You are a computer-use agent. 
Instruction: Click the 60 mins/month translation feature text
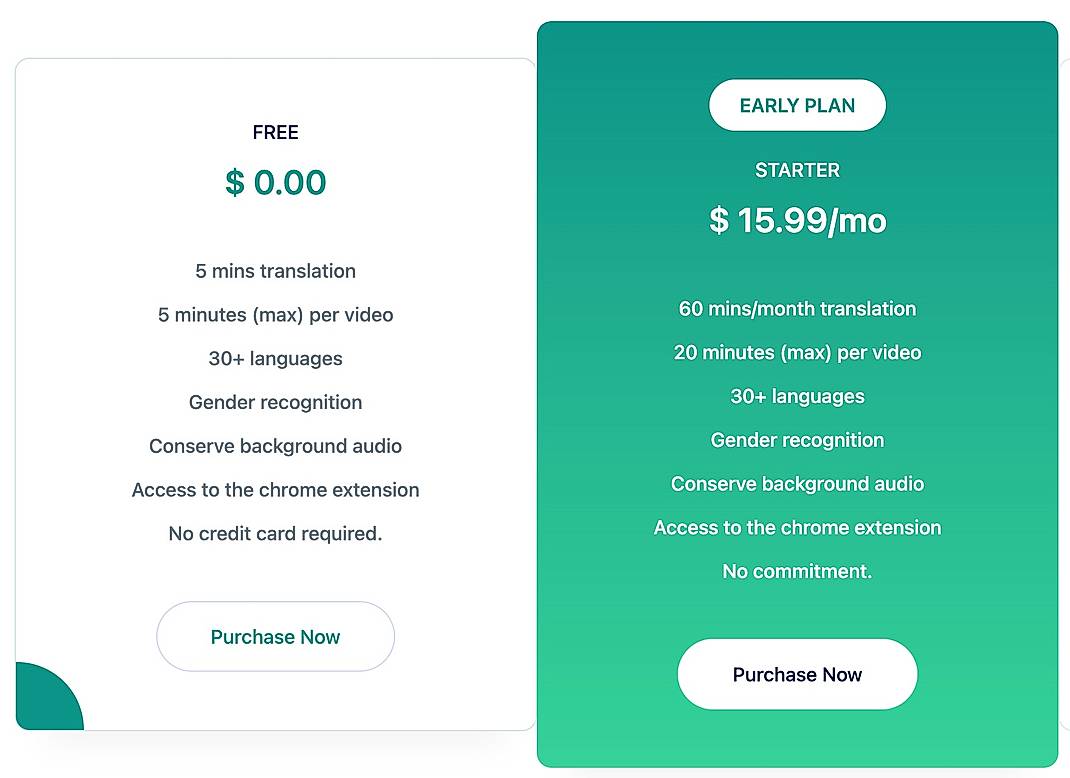coord(797,309)
